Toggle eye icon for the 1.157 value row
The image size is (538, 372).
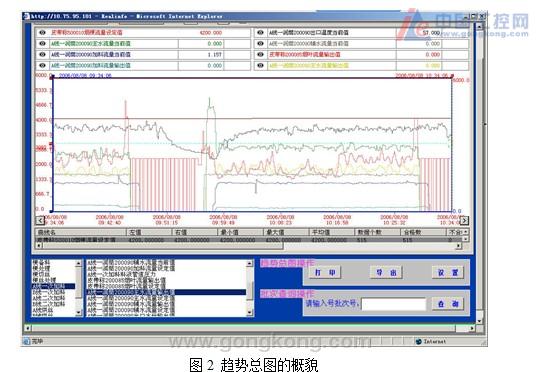[x=42, y=55]
